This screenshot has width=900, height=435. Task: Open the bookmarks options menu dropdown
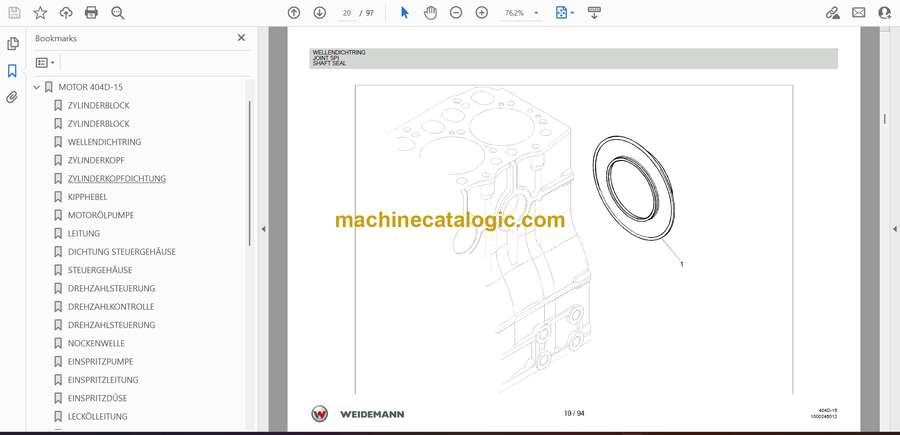pyautogui.click(x=46, y=62)
